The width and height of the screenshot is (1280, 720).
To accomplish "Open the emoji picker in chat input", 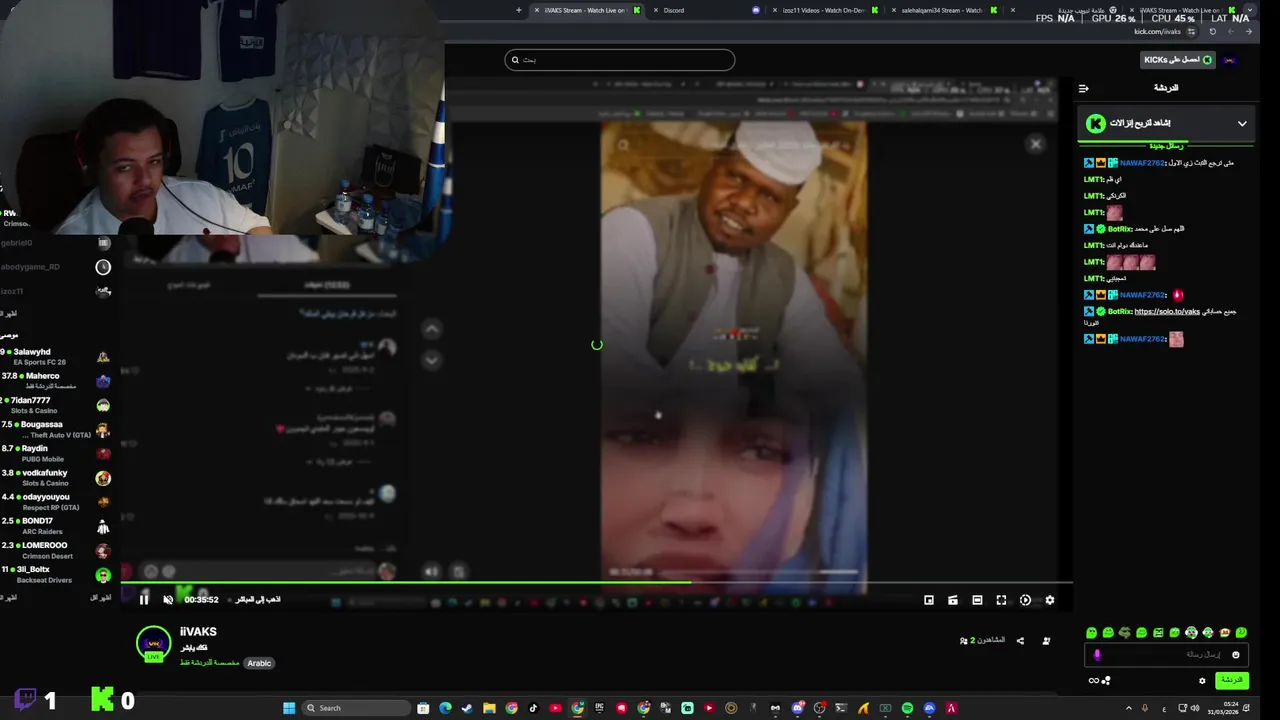I will [1235, 655].
